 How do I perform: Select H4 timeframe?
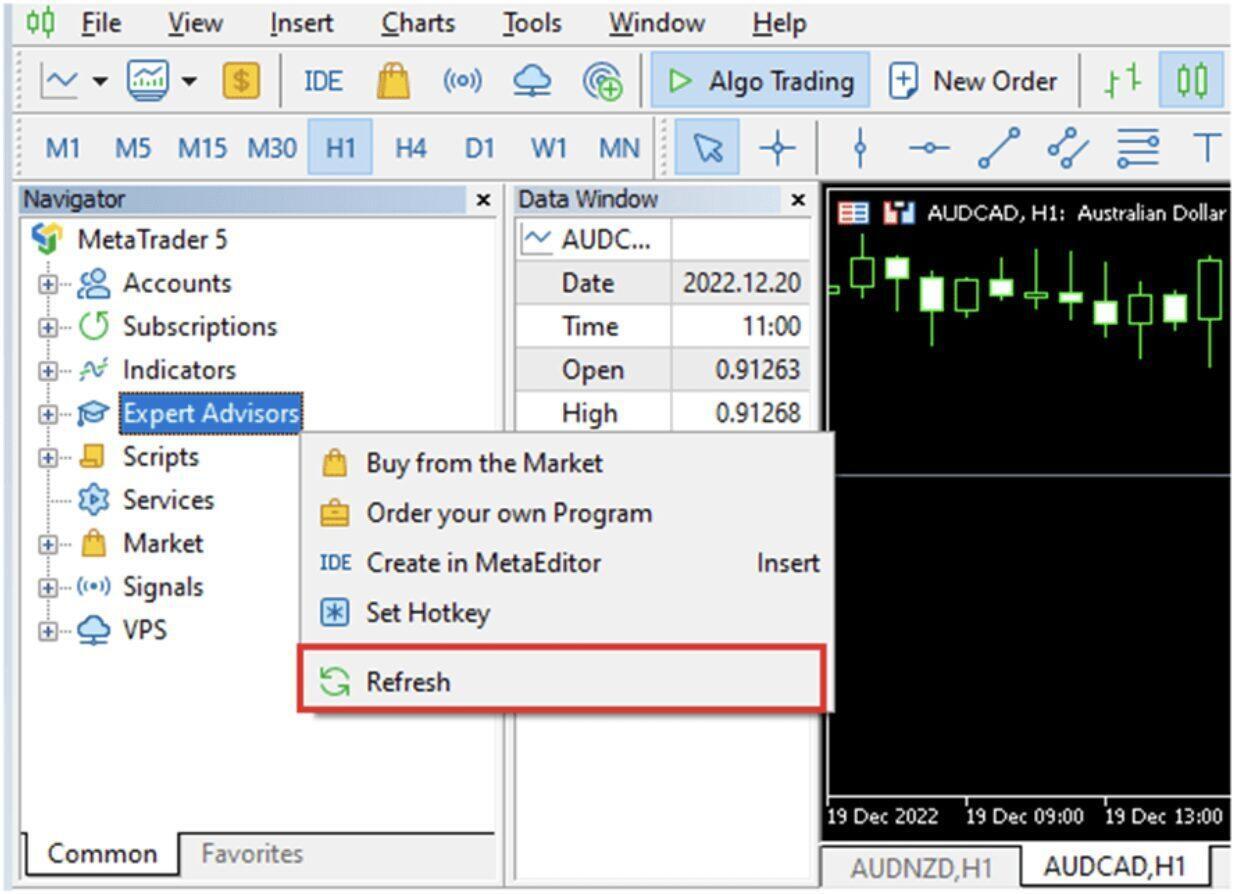410,149
